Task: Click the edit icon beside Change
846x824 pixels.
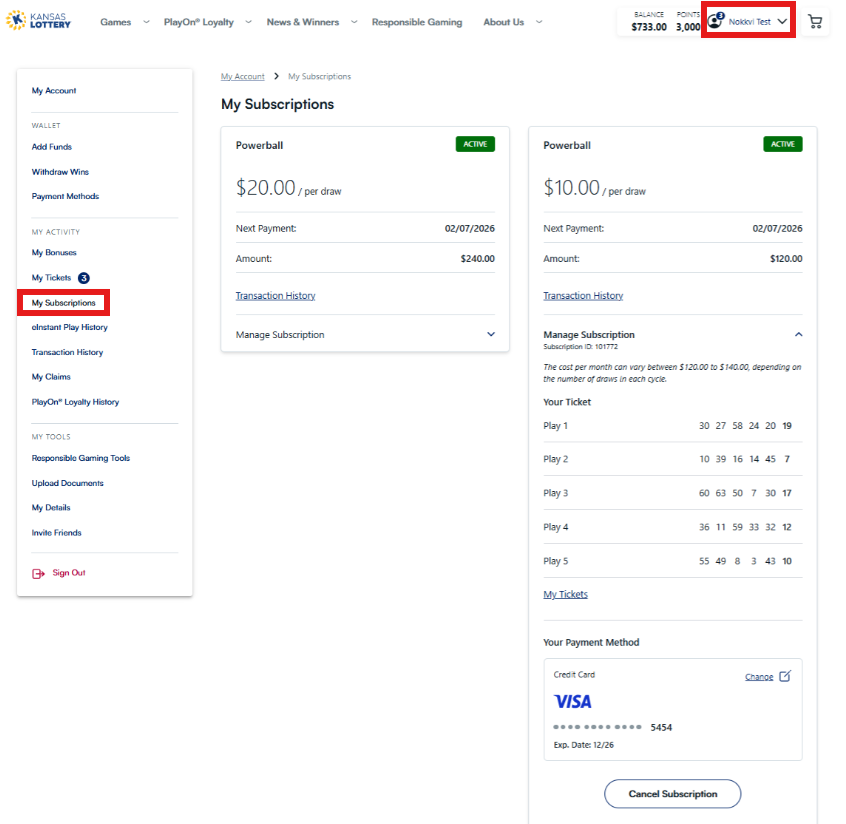Action: pyautogui.click(x=785, y=676)
